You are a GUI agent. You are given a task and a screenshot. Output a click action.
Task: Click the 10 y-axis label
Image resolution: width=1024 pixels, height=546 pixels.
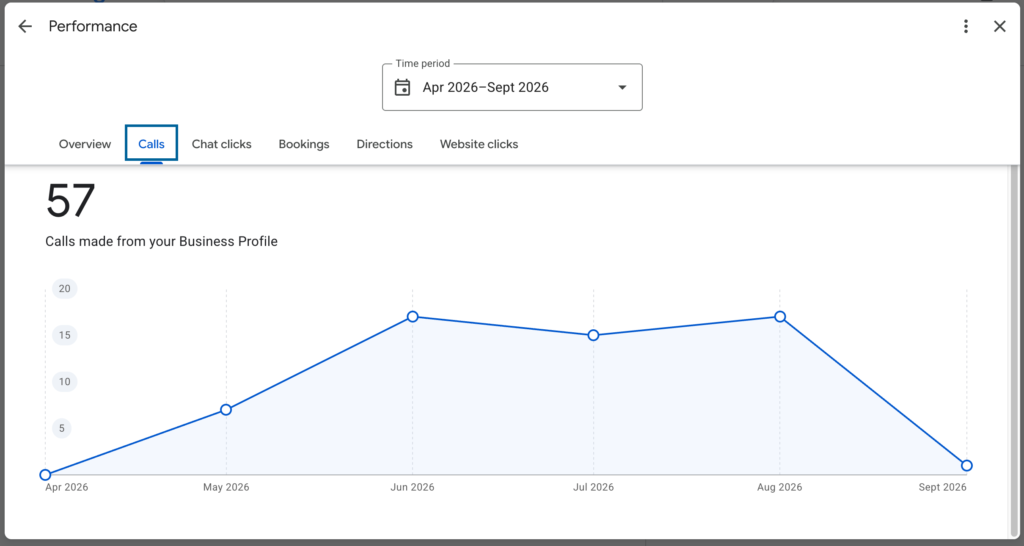click(x=65, y=382)
